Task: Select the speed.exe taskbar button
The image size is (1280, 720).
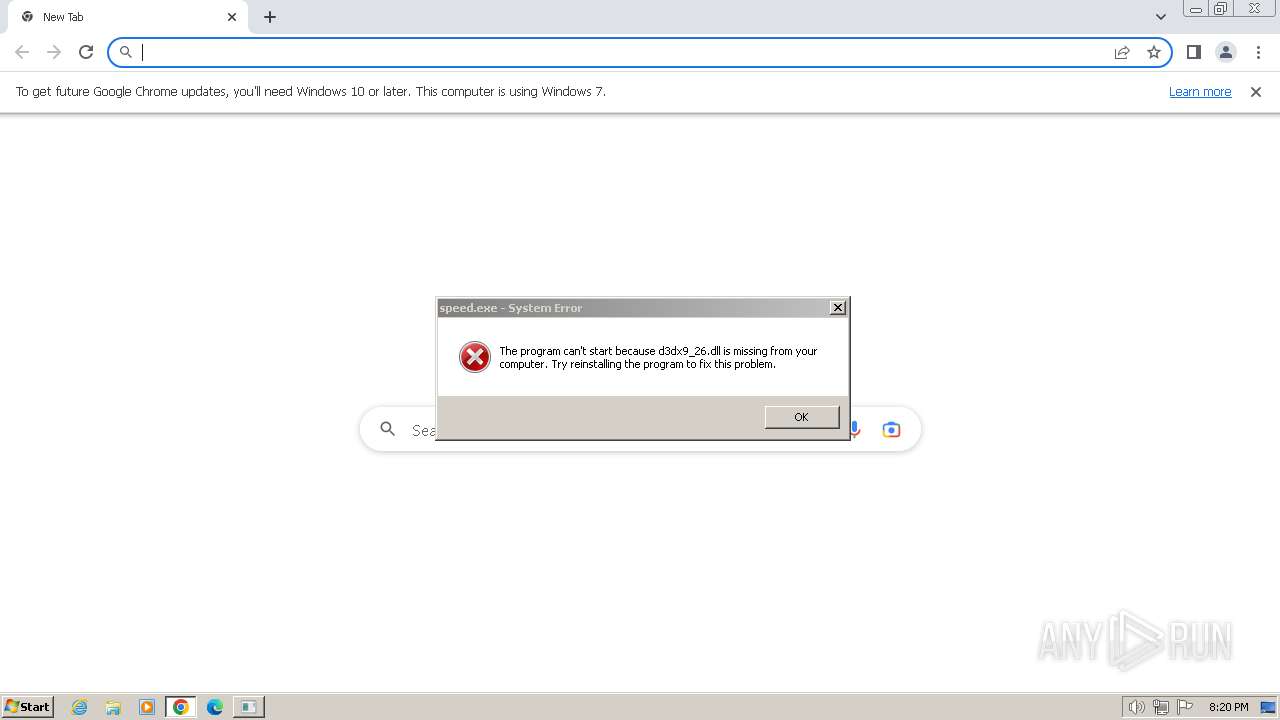Action: 248,707
